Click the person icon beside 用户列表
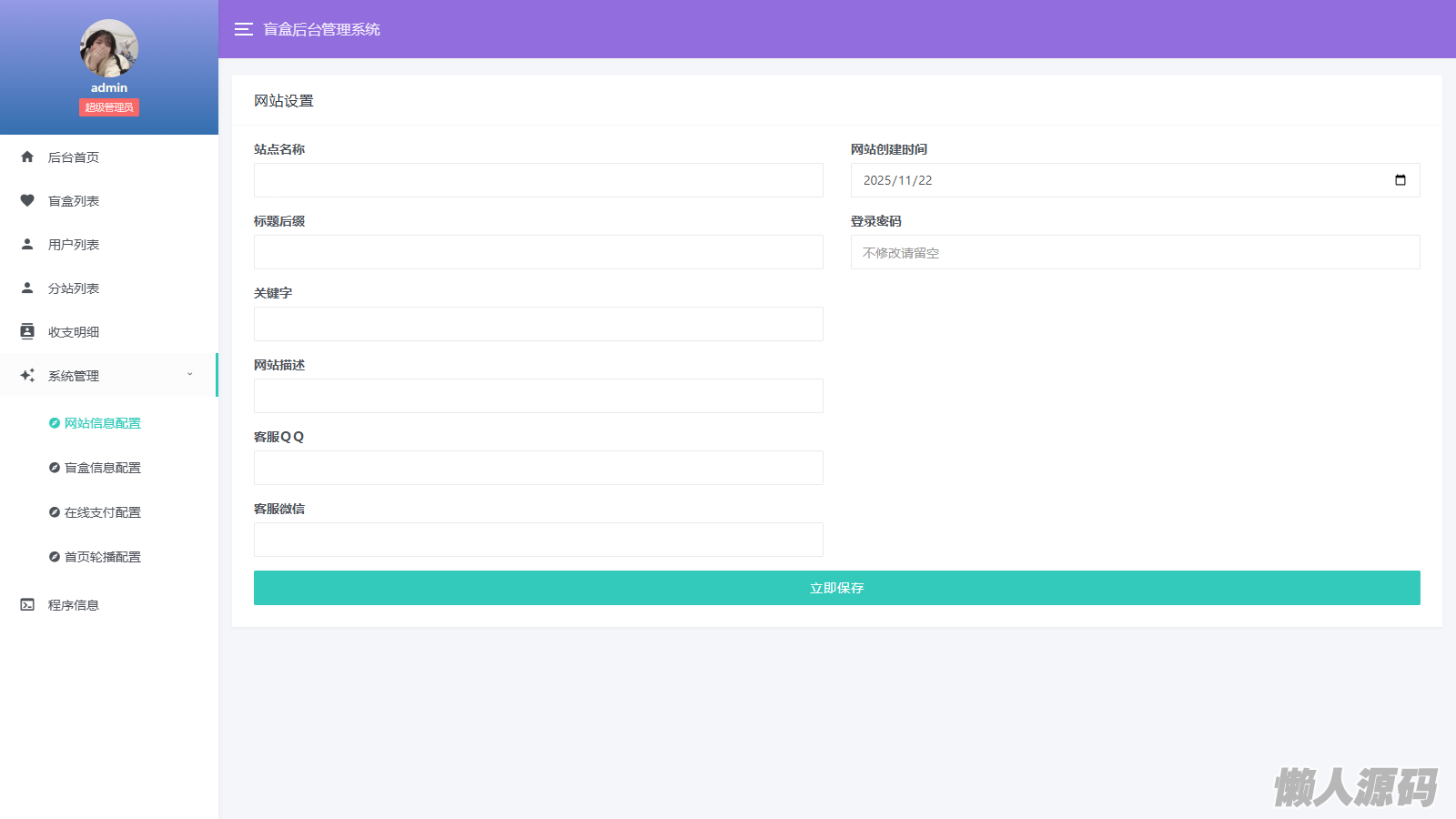Viewport: 1456px width, 819px height. pyautogui.click(x=27, y=244)
